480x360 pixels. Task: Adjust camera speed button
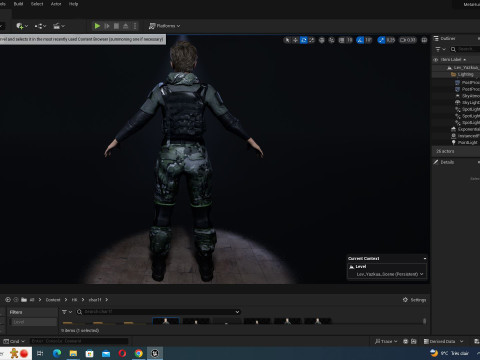[408, 40]
